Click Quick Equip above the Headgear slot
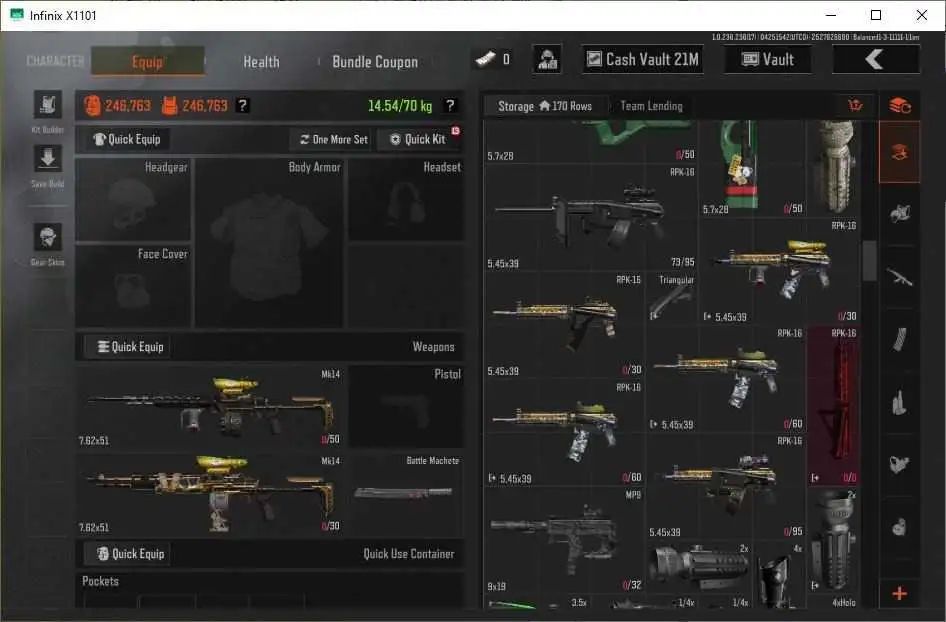This screenshot has height=622, width=946. (127, 139)
